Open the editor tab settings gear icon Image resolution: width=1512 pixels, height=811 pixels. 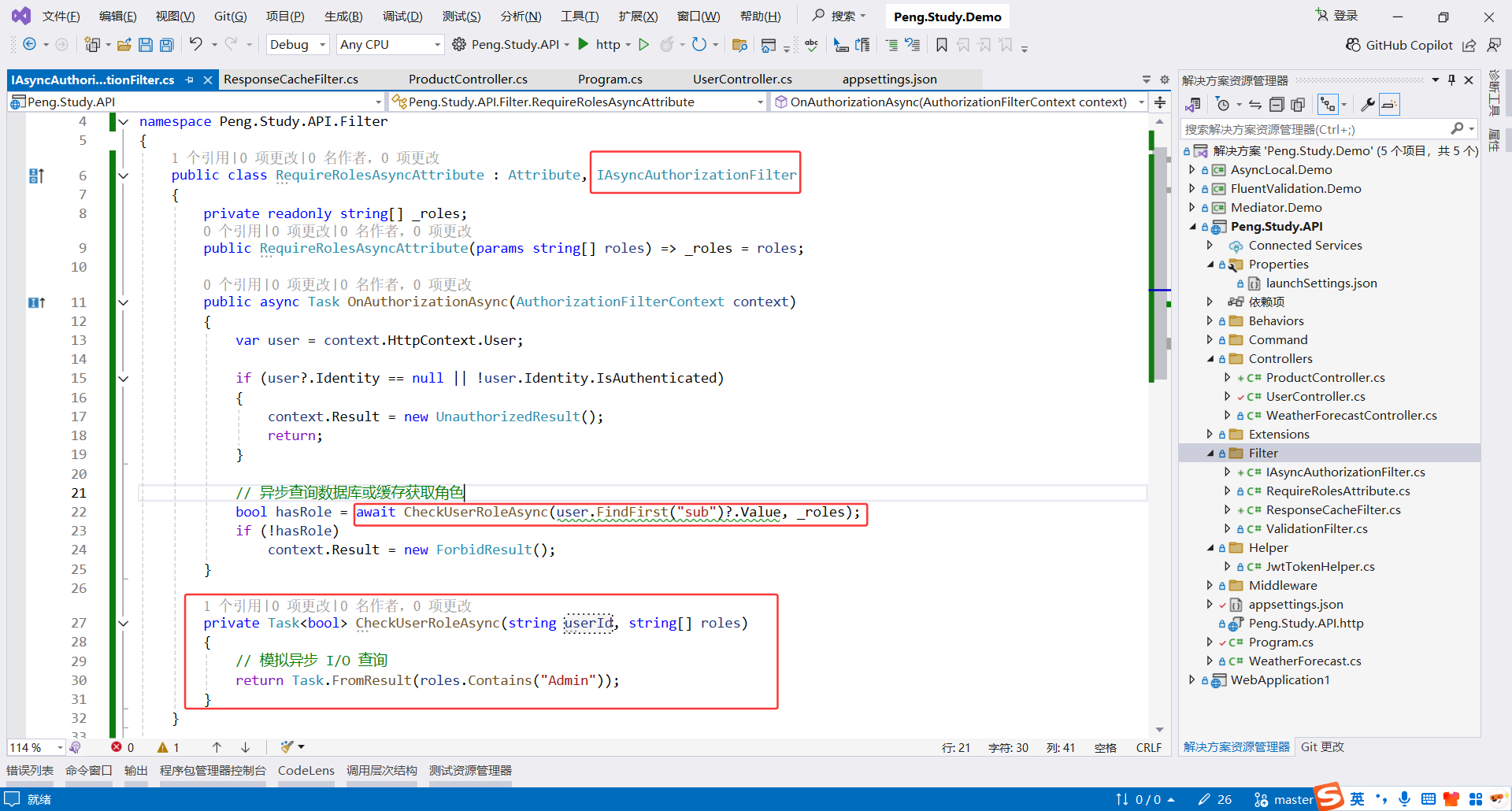1165,80
